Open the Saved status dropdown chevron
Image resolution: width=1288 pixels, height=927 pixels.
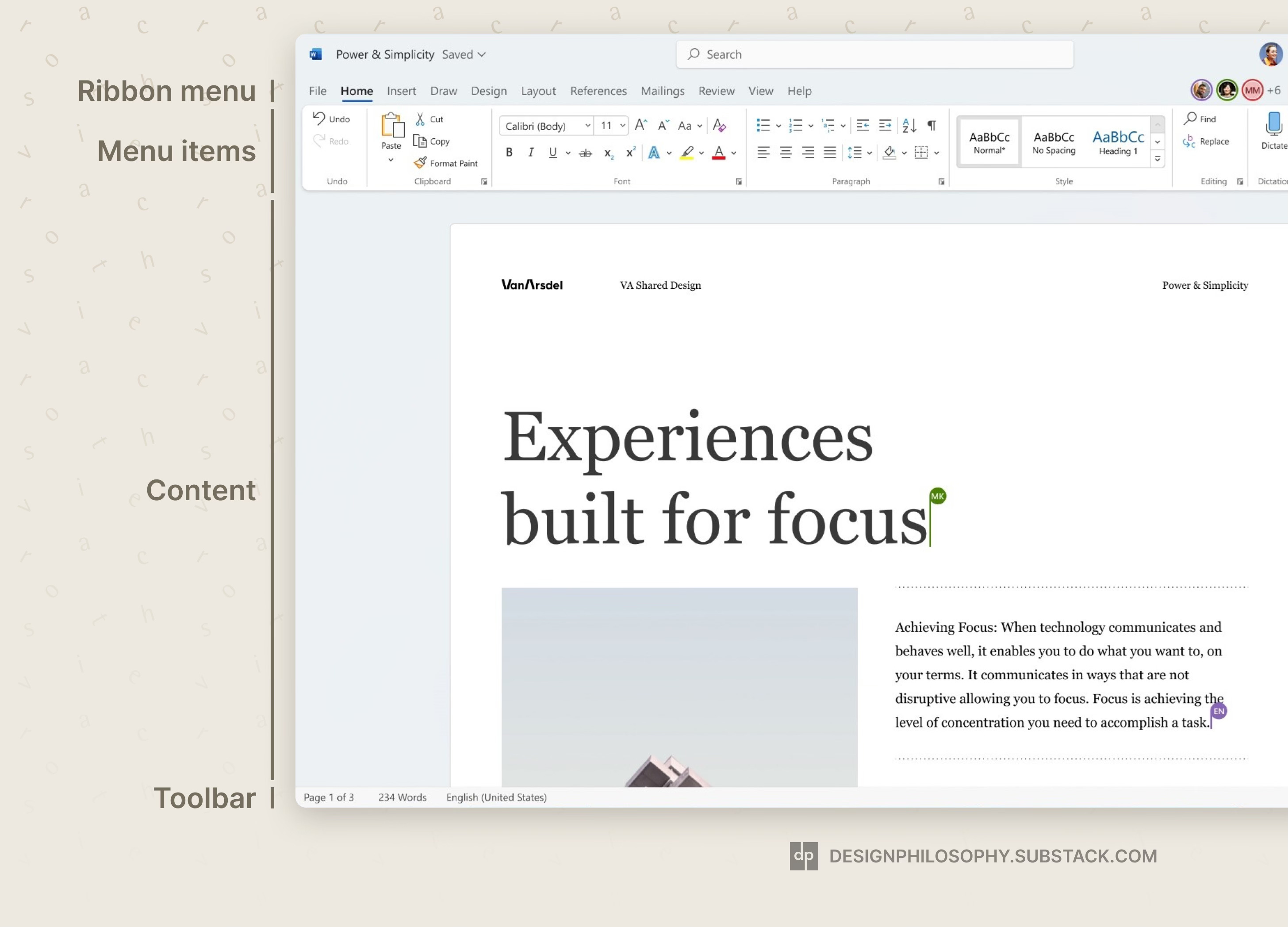(x=482, y=54)
